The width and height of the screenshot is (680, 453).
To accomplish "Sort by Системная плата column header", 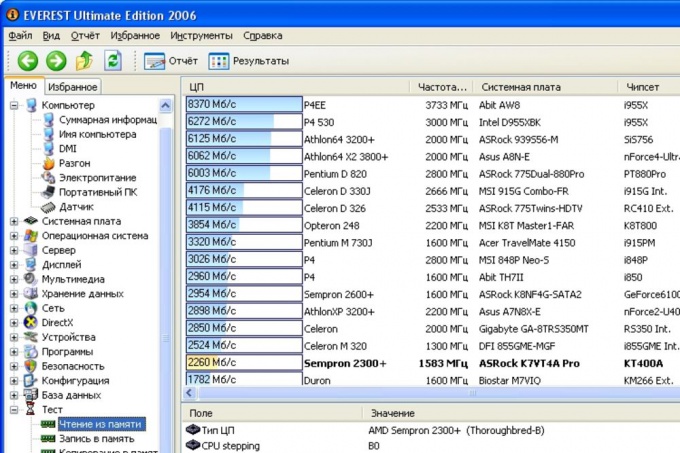I will pos(546,87).
